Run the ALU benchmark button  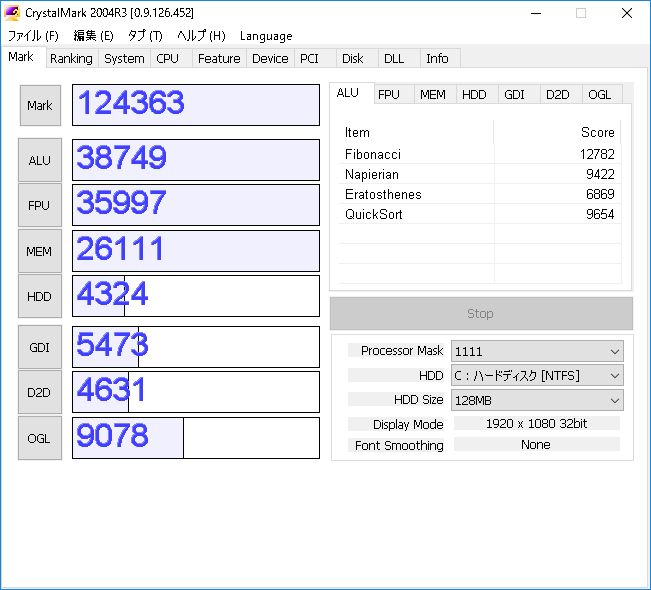39,160
